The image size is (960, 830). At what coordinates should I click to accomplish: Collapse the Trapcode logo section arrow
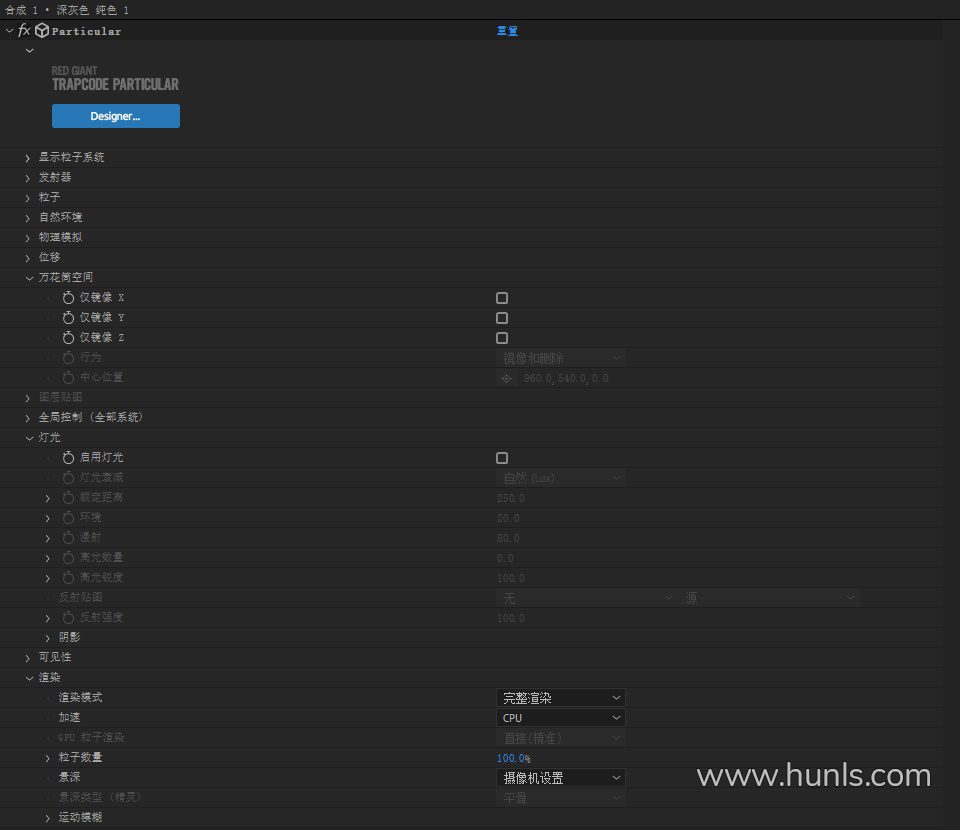tap(29, 51)
